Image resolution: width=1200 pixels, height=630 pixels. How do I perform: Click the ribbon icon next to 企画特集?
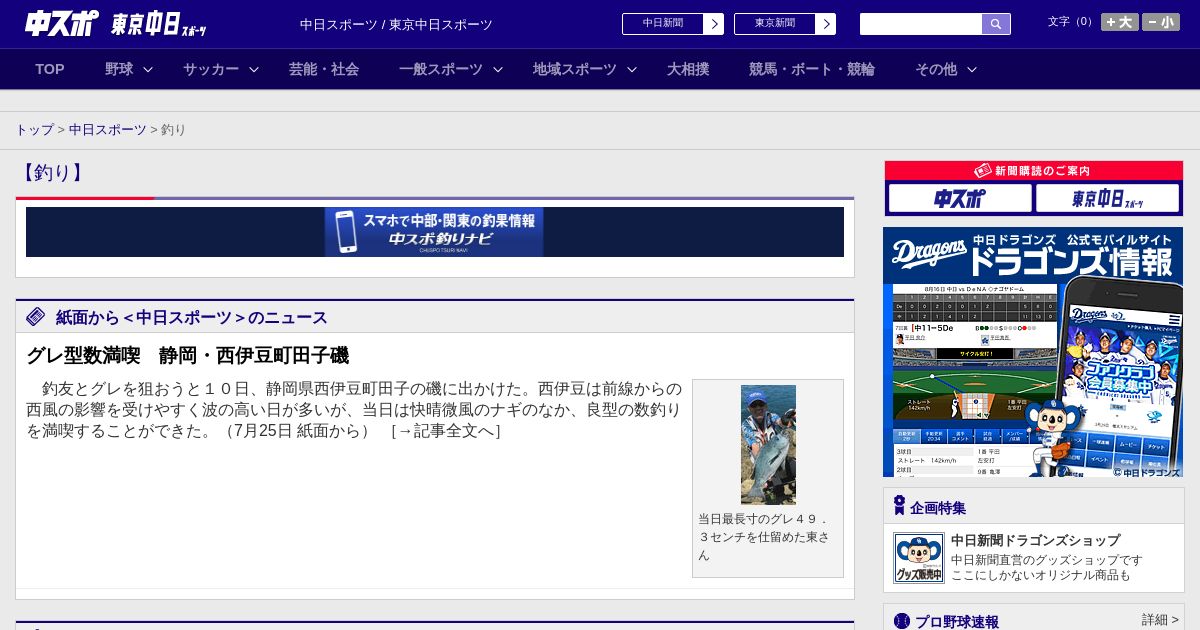click(899, 506)
